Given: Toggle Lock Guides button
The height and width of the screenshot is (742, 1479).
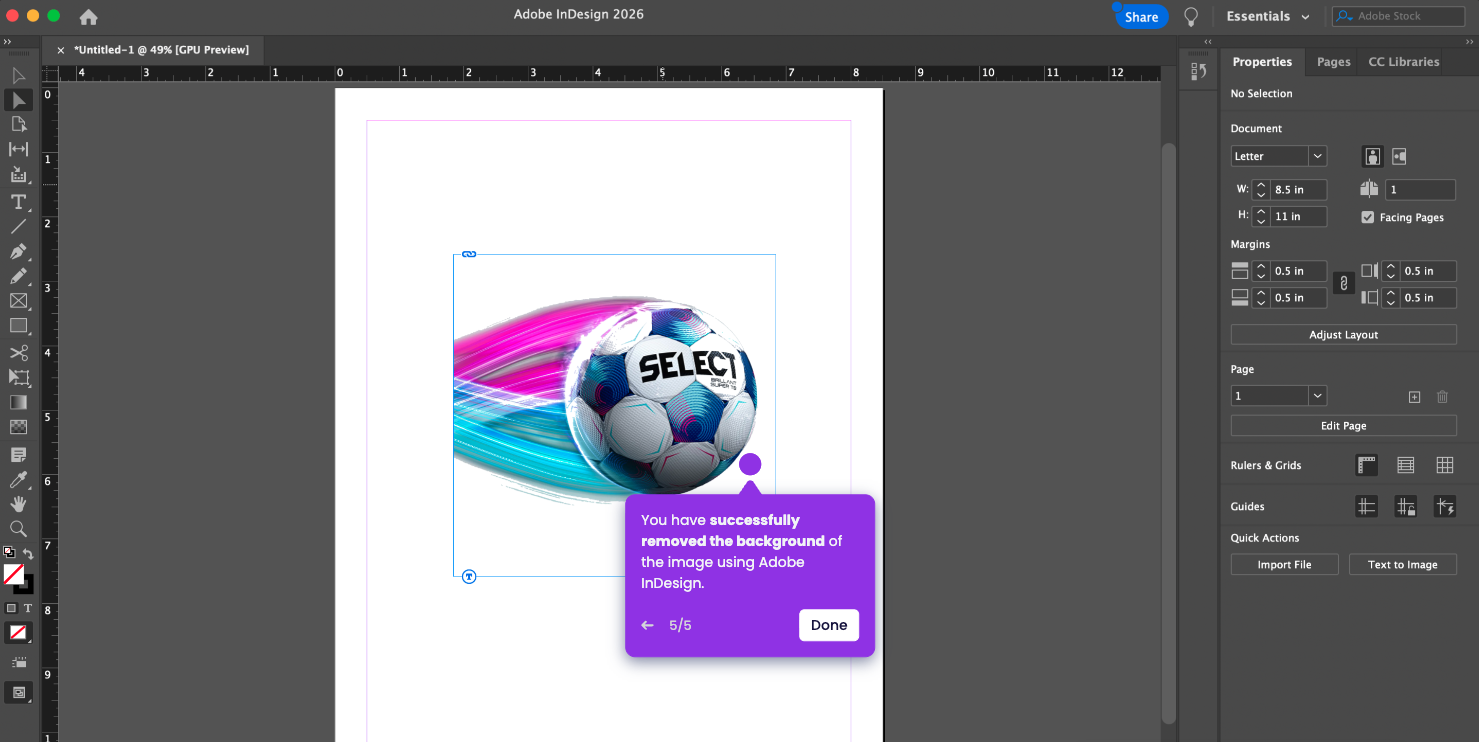Looking at the screenshot, I should click(x=1406, y=507).
